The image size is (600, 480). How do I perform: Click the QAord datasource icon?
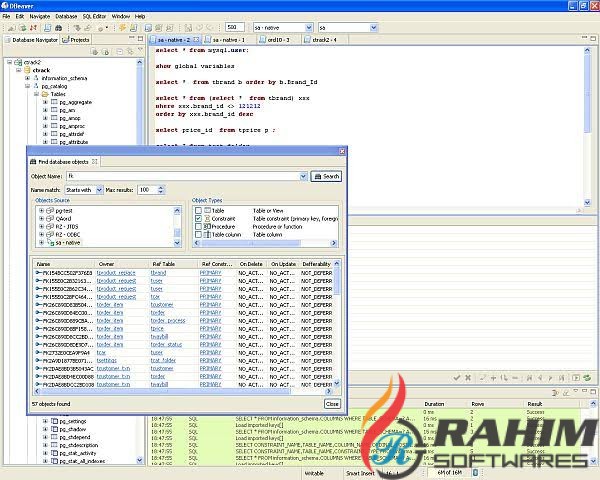(50, 219)
